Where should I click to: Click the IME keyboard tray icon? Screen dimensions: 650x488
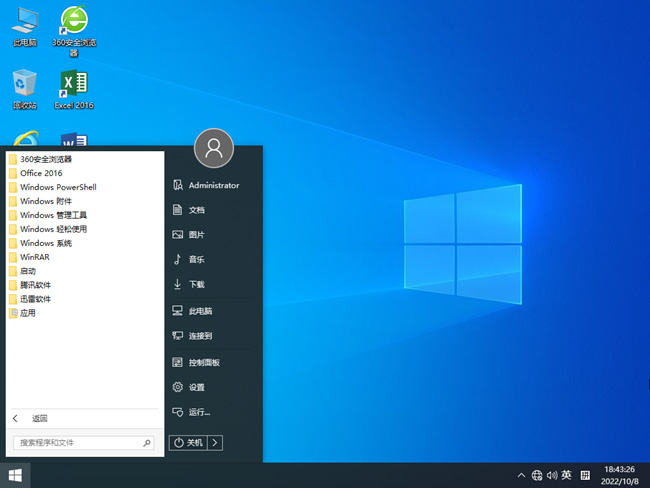click(585, 475)
